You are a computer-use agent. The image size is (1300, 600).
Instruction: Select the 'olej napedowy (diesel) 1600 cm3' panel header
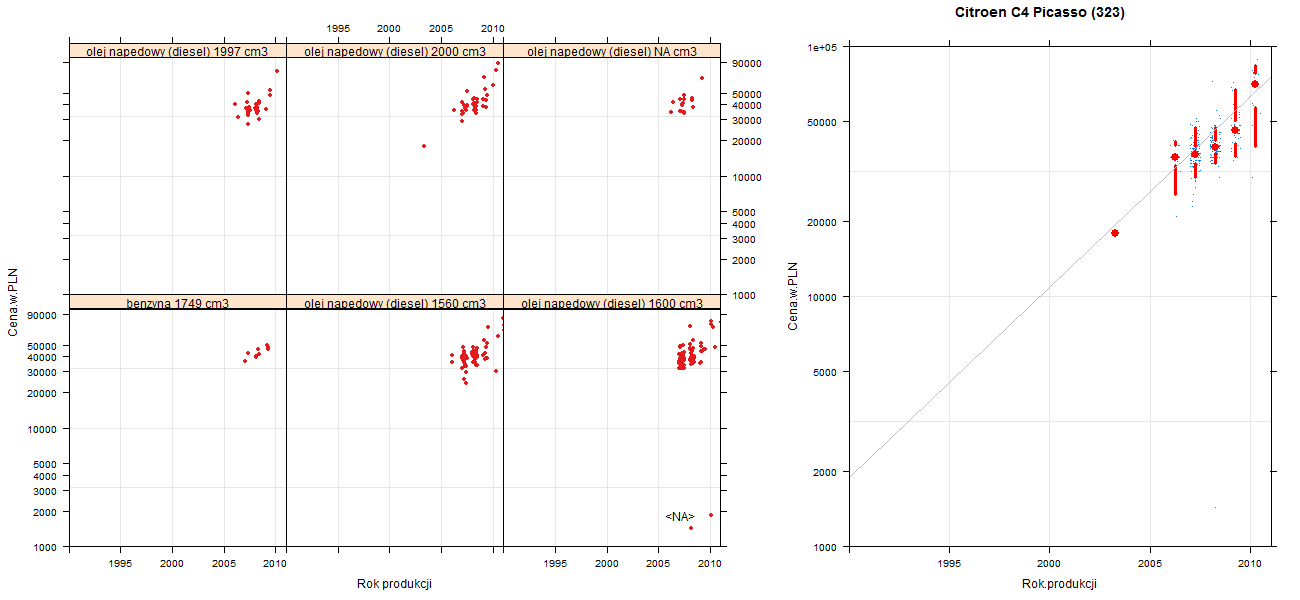612,303
